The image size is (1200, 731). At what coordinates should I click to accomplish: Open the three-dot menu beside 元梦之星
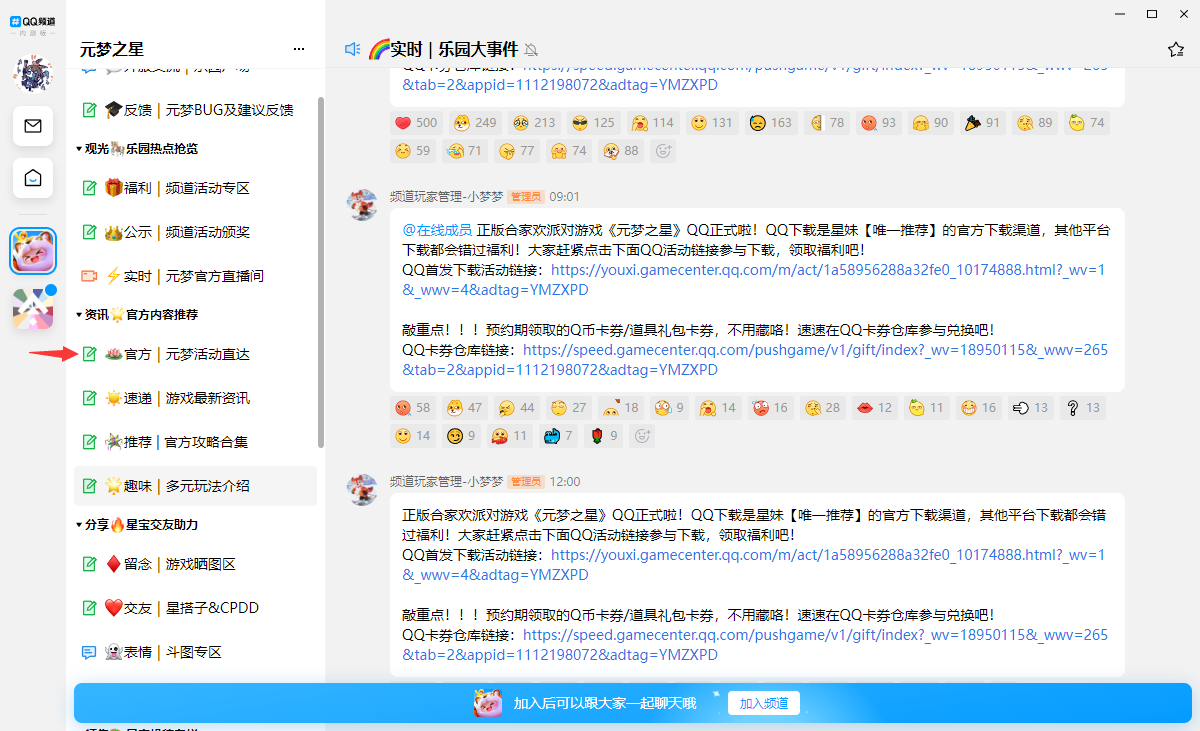tap(299, 49)
